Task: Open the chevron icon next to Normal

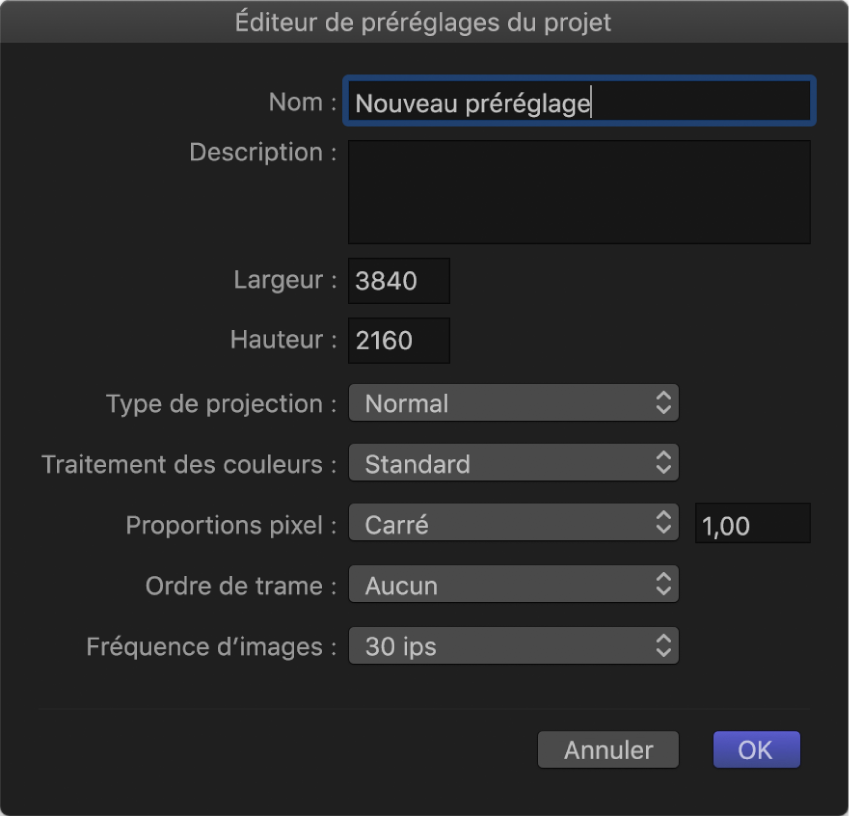Action: pos(664,403)
